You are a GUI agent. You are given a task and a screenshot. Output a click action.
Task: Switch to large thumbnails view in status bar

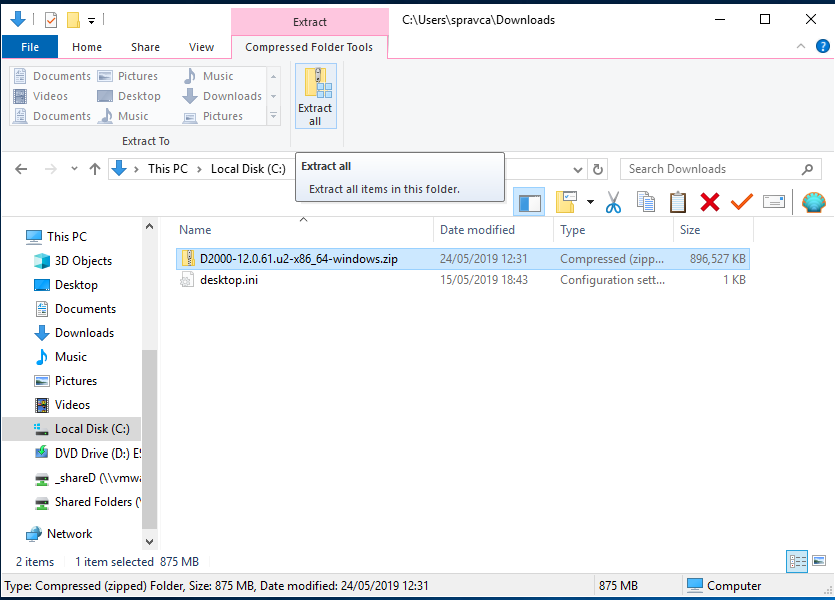(x=819, y=561)
